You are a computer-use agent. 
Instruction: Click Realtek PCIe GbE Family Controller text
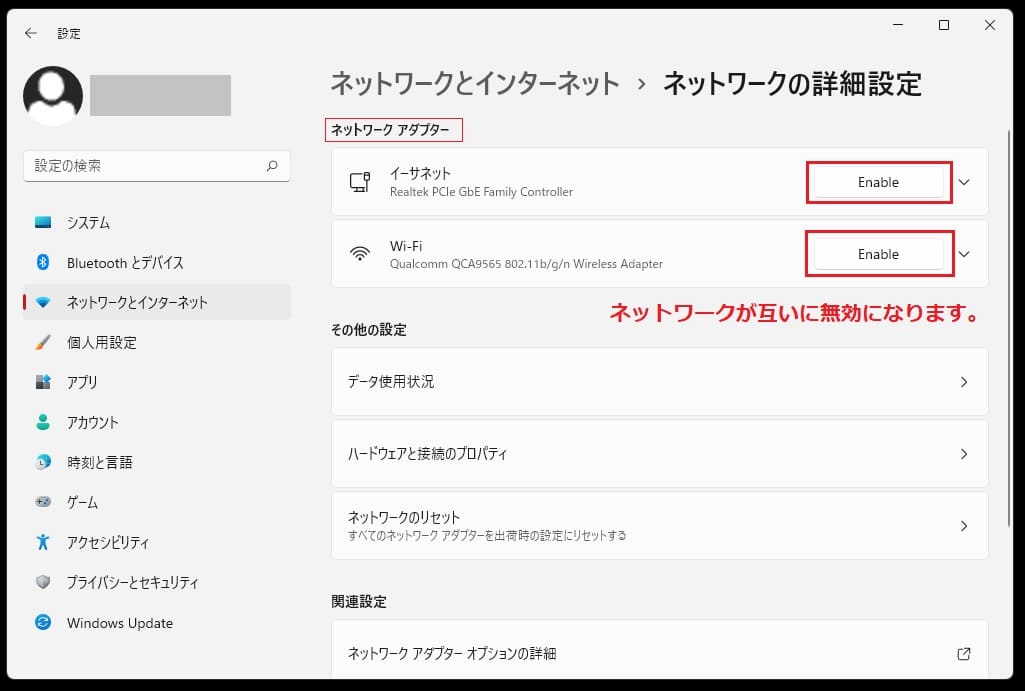[x=481, y=192]
